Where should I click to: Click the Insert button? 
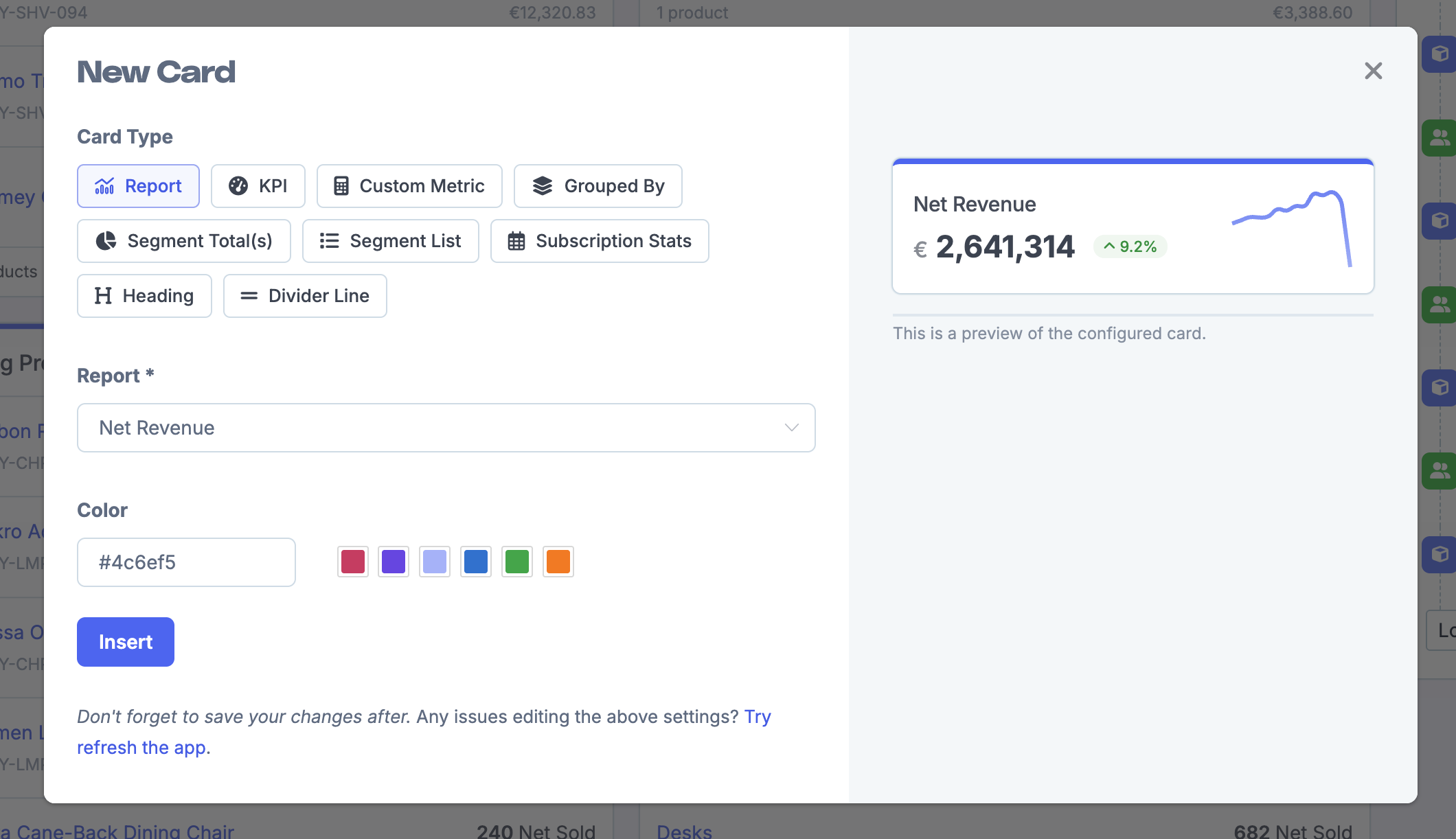point(126,642)
